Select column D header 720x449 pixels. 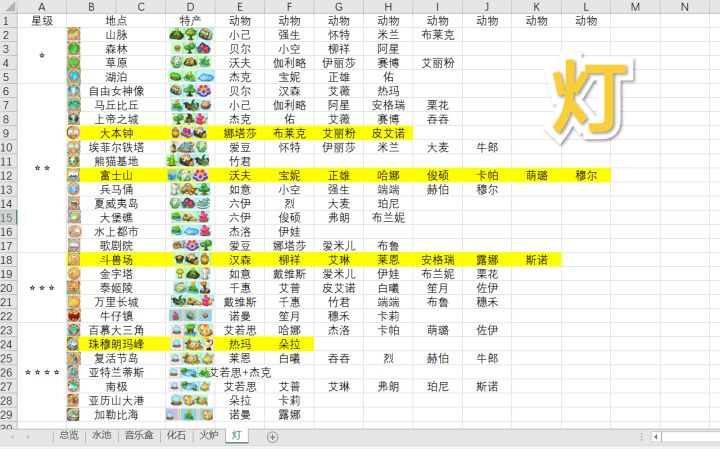tap(190, 6)
